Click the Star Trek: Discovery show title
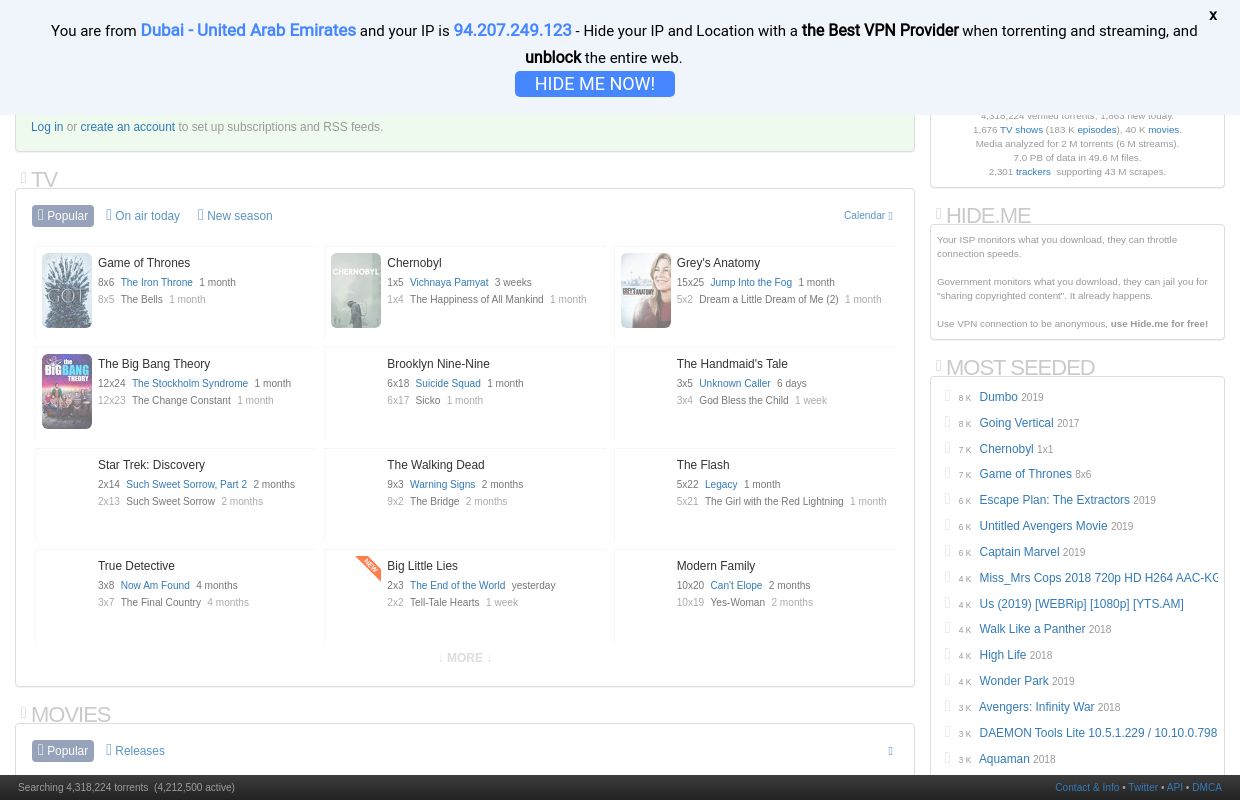 click(x=151, y=465)
